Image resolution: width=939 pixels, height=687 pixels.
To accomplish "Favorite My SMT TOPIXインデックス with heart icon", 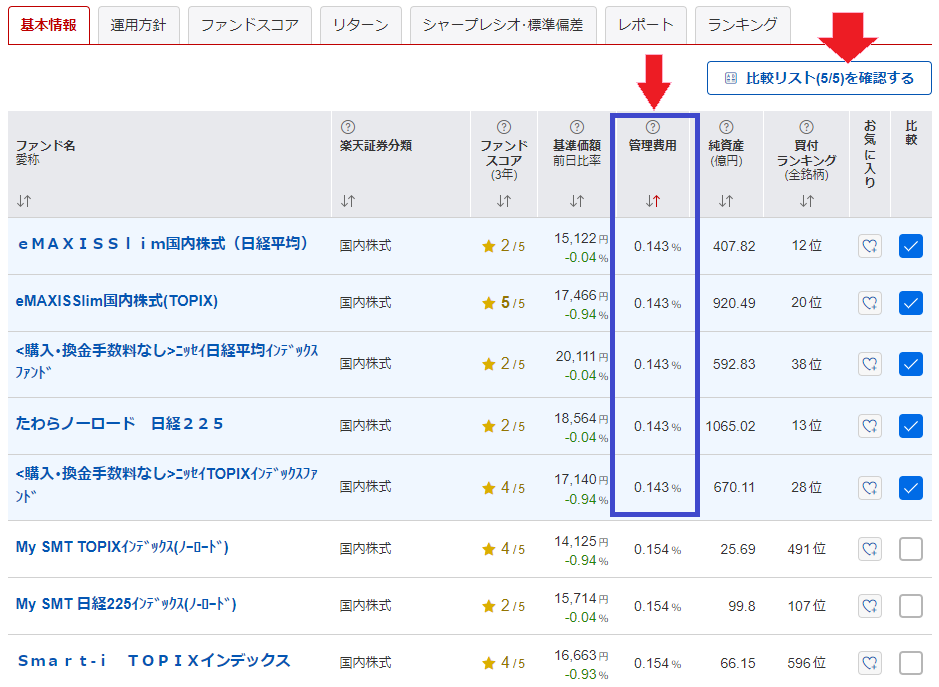I will pos(870,549).
